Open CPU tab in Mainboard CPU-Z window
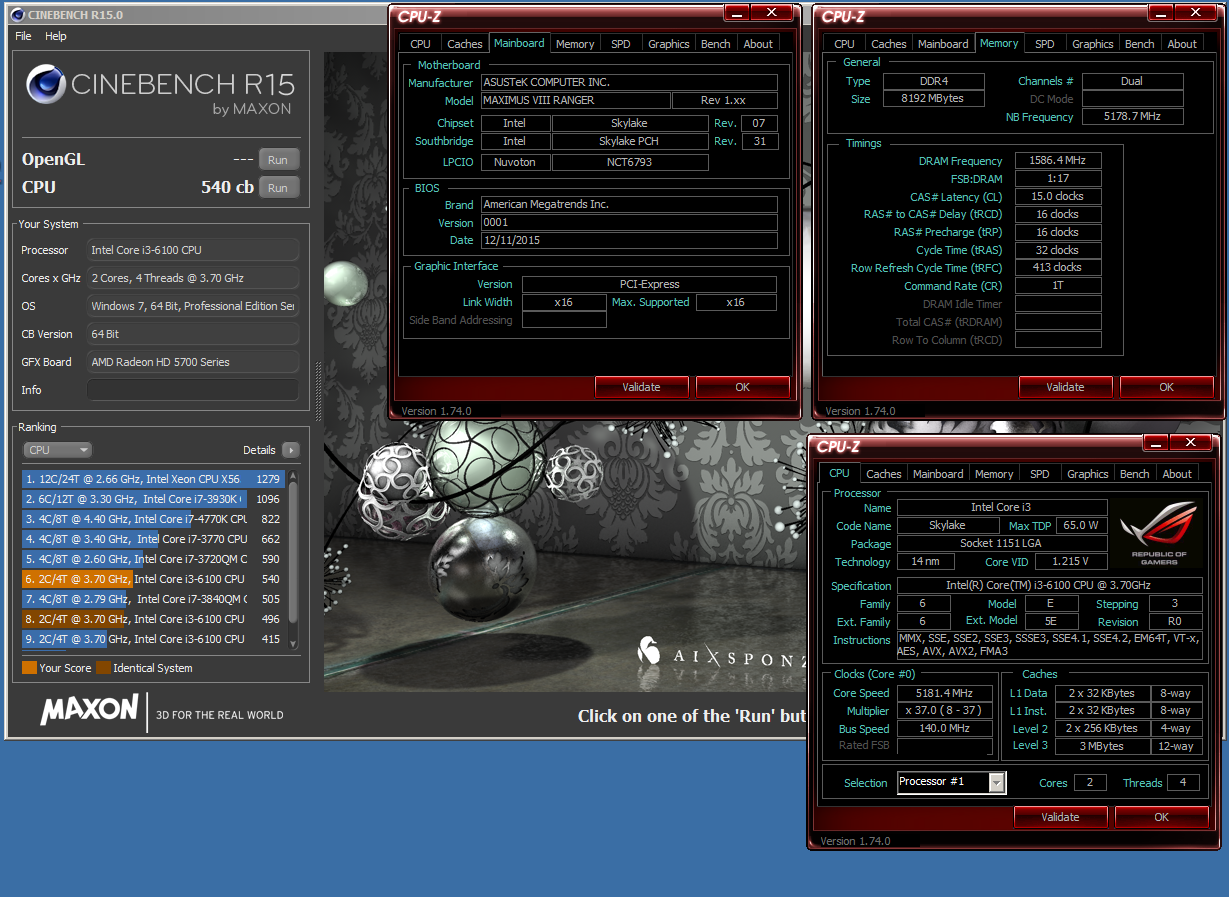The image size is (1229, 897). click(421, 44)
